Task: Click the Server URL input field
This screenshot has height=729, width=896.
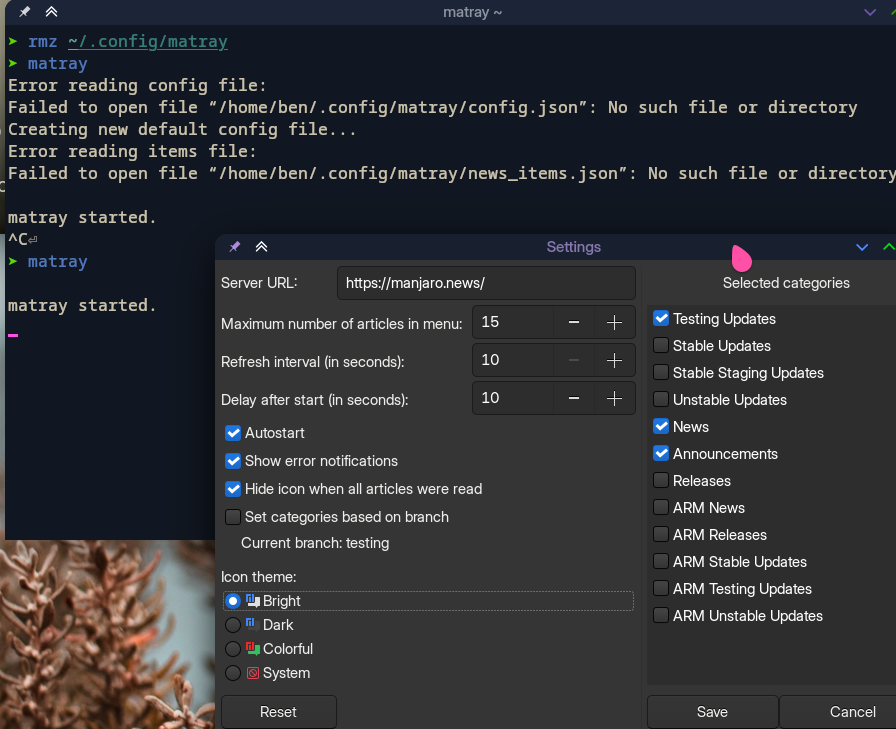Action: pos(486,284)
